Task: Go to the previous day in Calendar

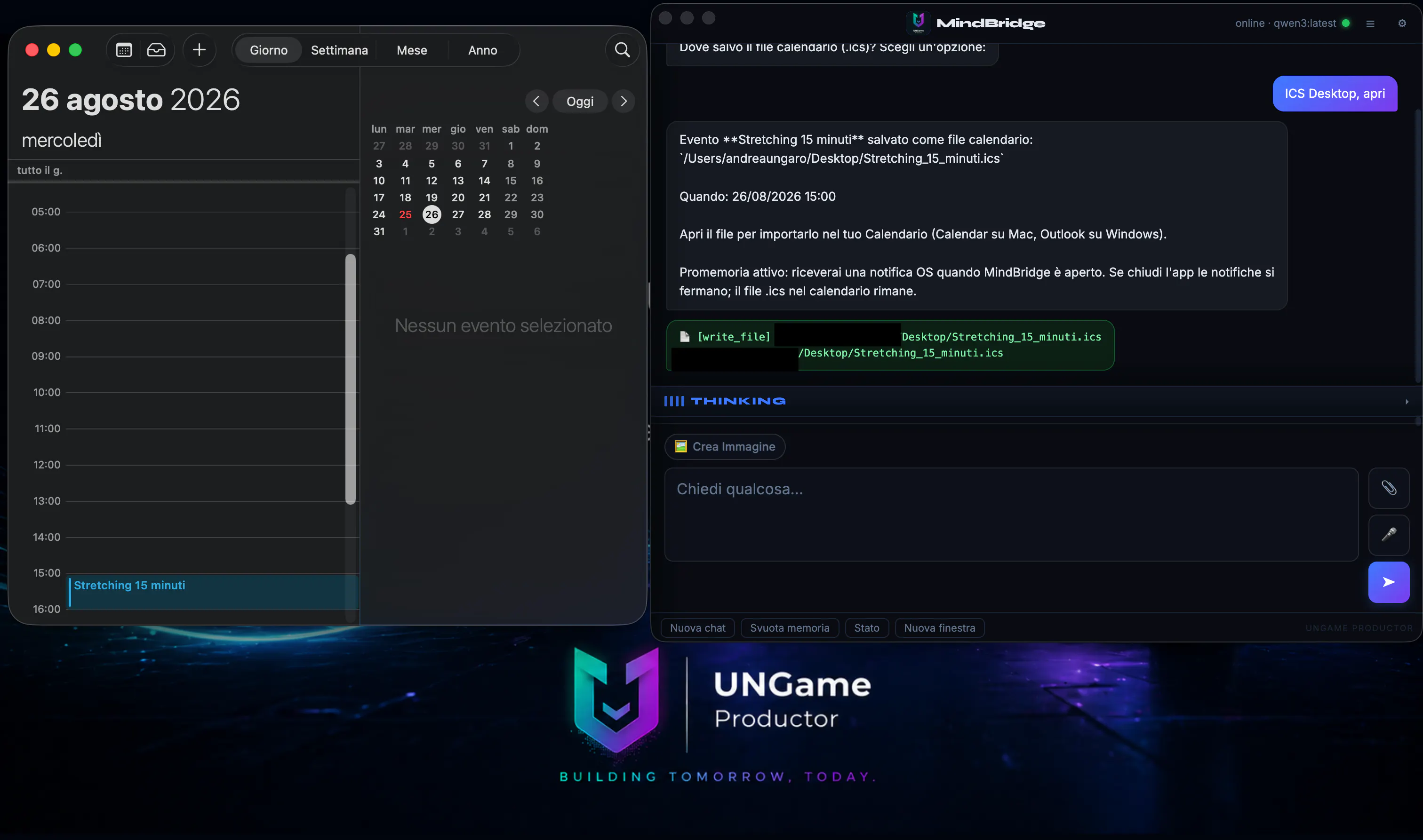Action: pyautogui.click(x=536, y=101)
